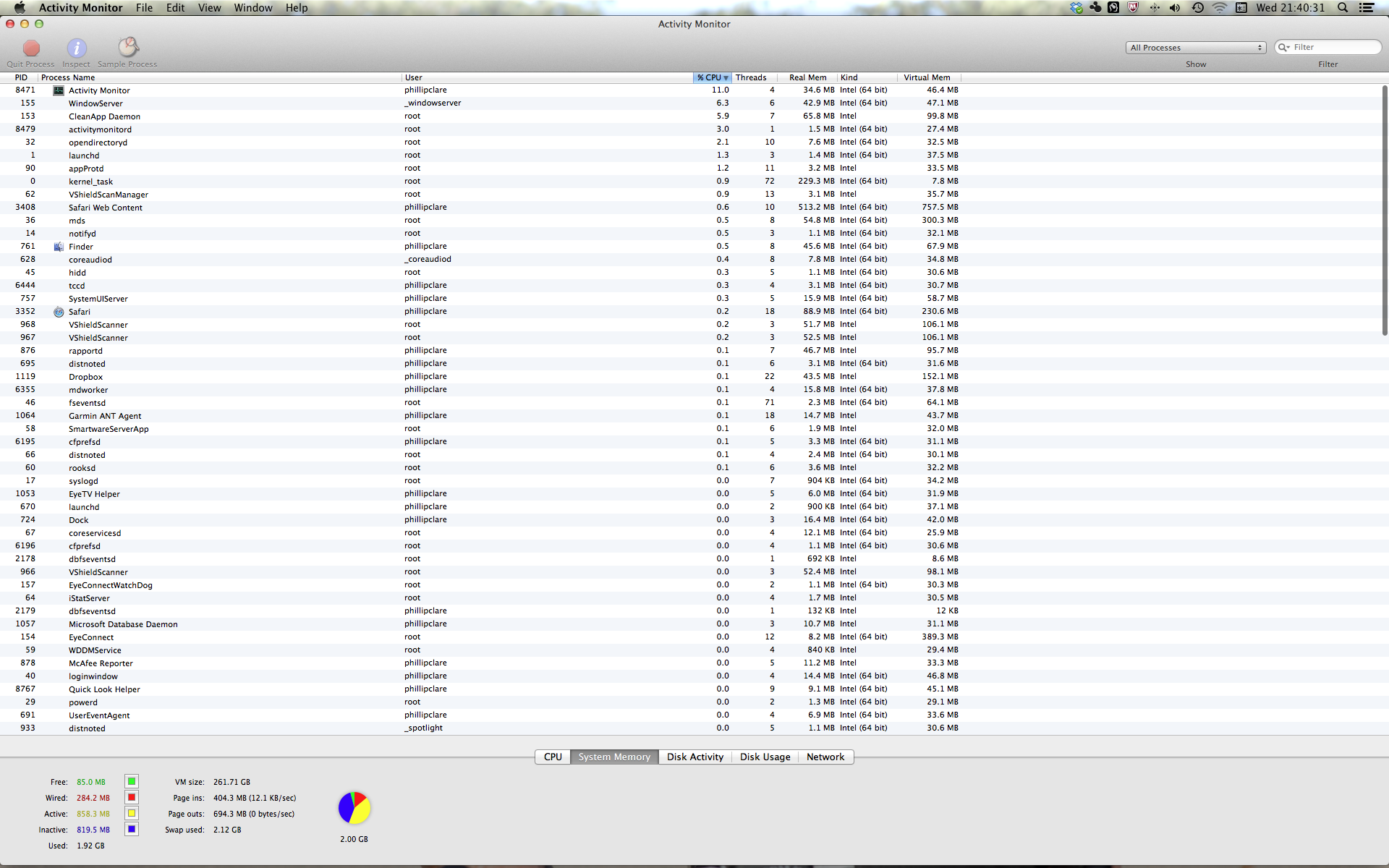Image resolution: width=1389 pixels, height=868 pixels.
Task: Click the Quit Process stop icon
Action: tap(31, 48)
